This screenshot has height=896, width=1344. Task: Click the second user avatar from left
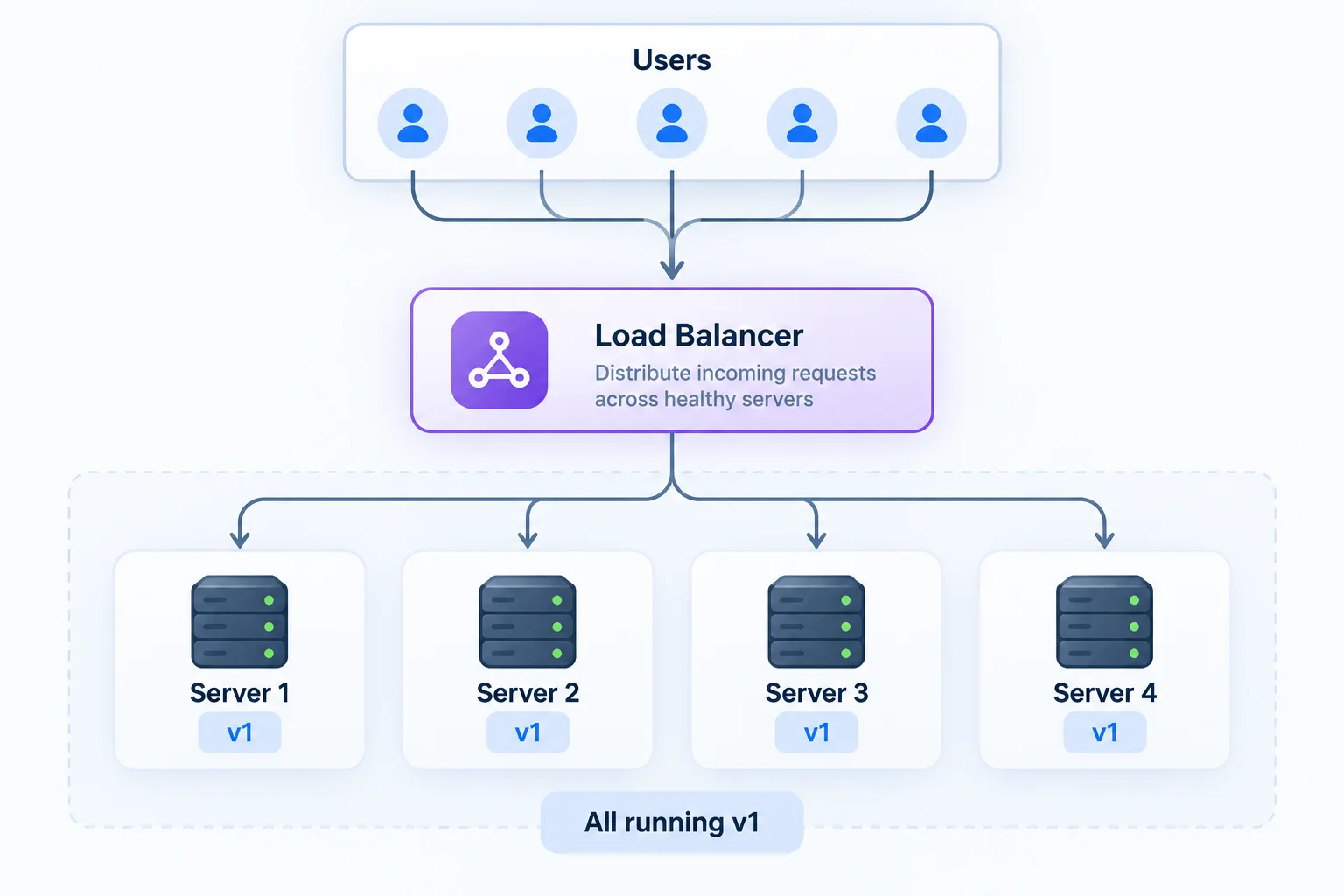[x=542, y=123]
